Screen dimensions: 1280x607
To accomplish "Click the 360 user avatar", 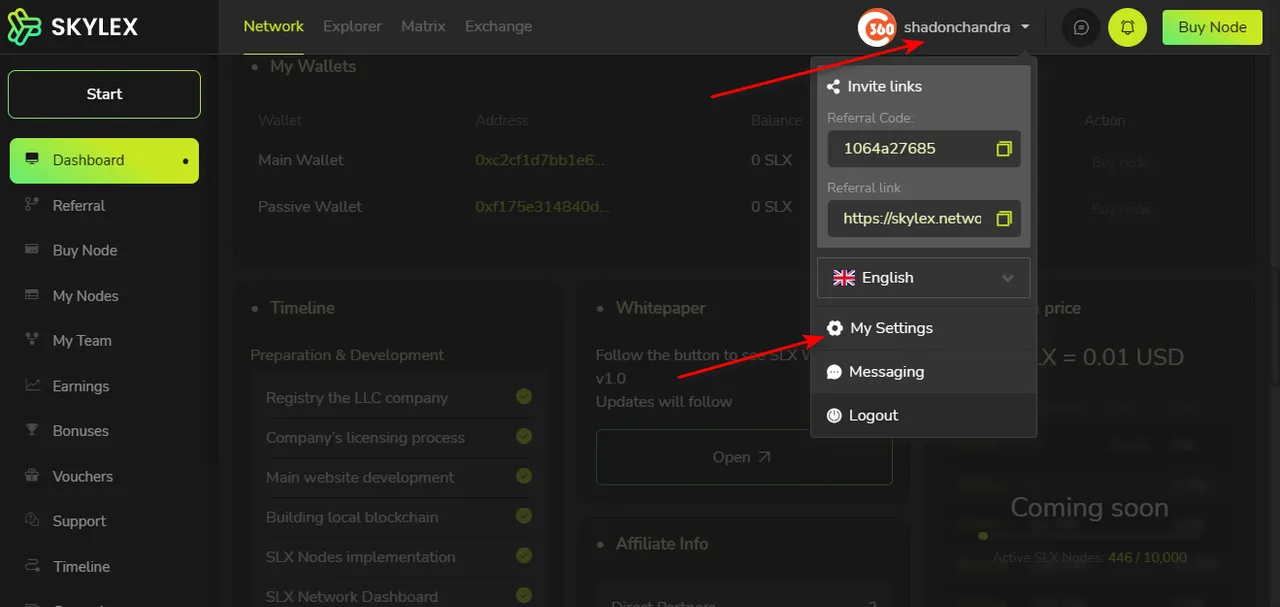I will click(x=877, y=28).
